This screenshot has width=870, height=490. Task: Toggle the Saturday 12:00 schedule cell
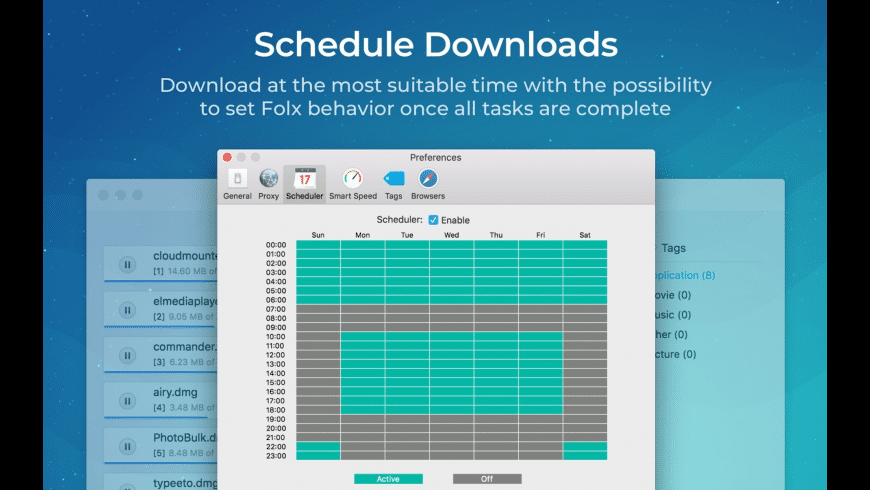tap(585, 355)
